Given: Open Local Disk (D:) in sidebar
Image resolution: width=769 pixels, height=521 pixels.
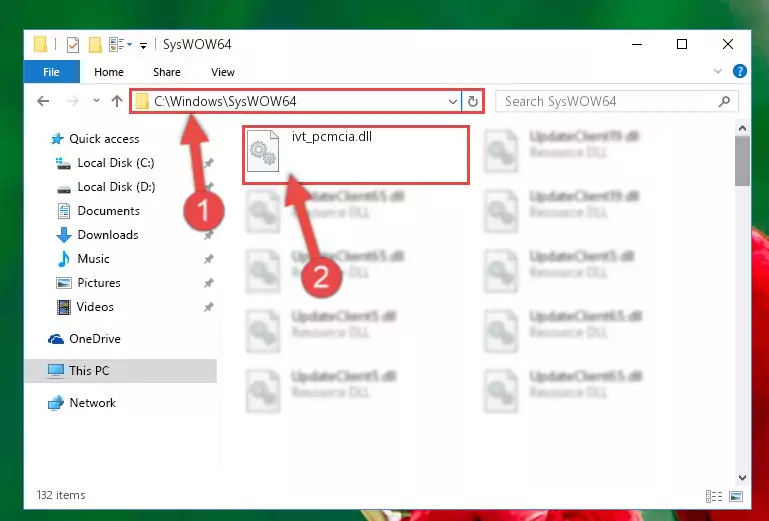Looking at the screenshot, I should 116,187.
